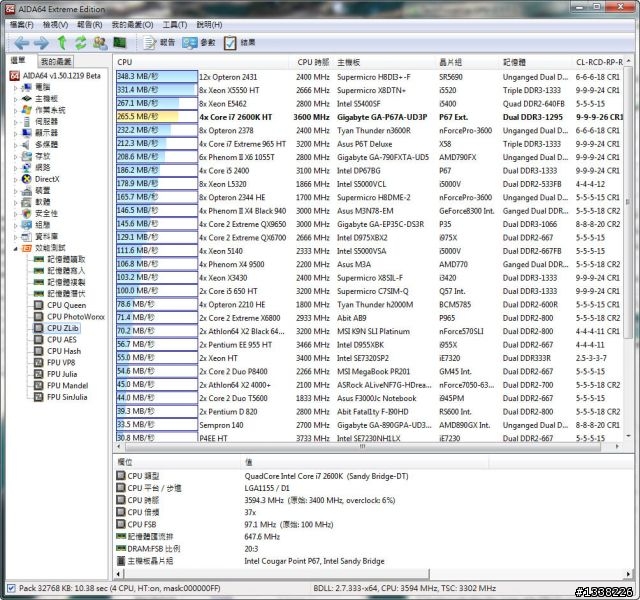Click the 3594.3 MHz CPU clock value

[320, 500]
